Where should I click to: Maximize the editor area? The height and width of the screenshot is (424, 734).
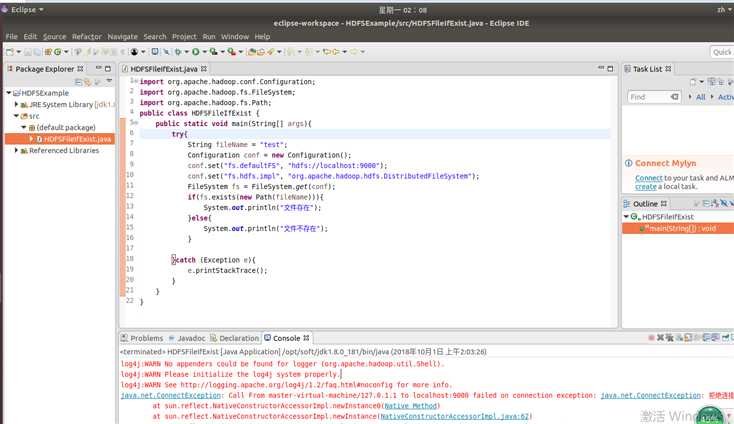(610, 69)
